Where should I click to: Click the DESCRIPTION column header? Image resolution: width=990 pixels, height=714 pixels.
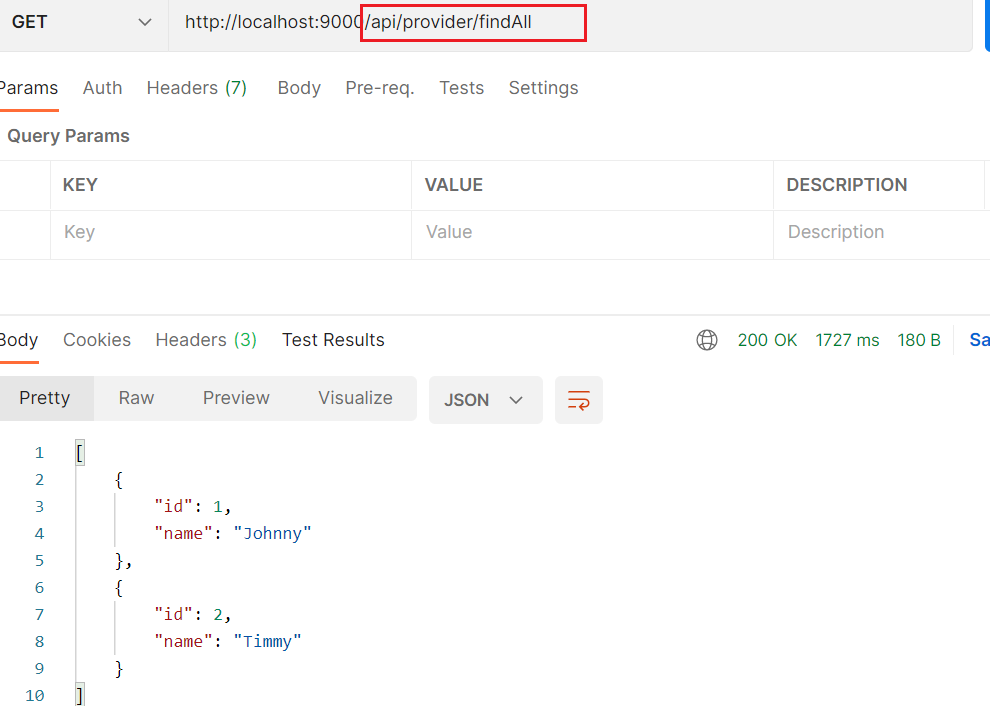tap(847, 185)
